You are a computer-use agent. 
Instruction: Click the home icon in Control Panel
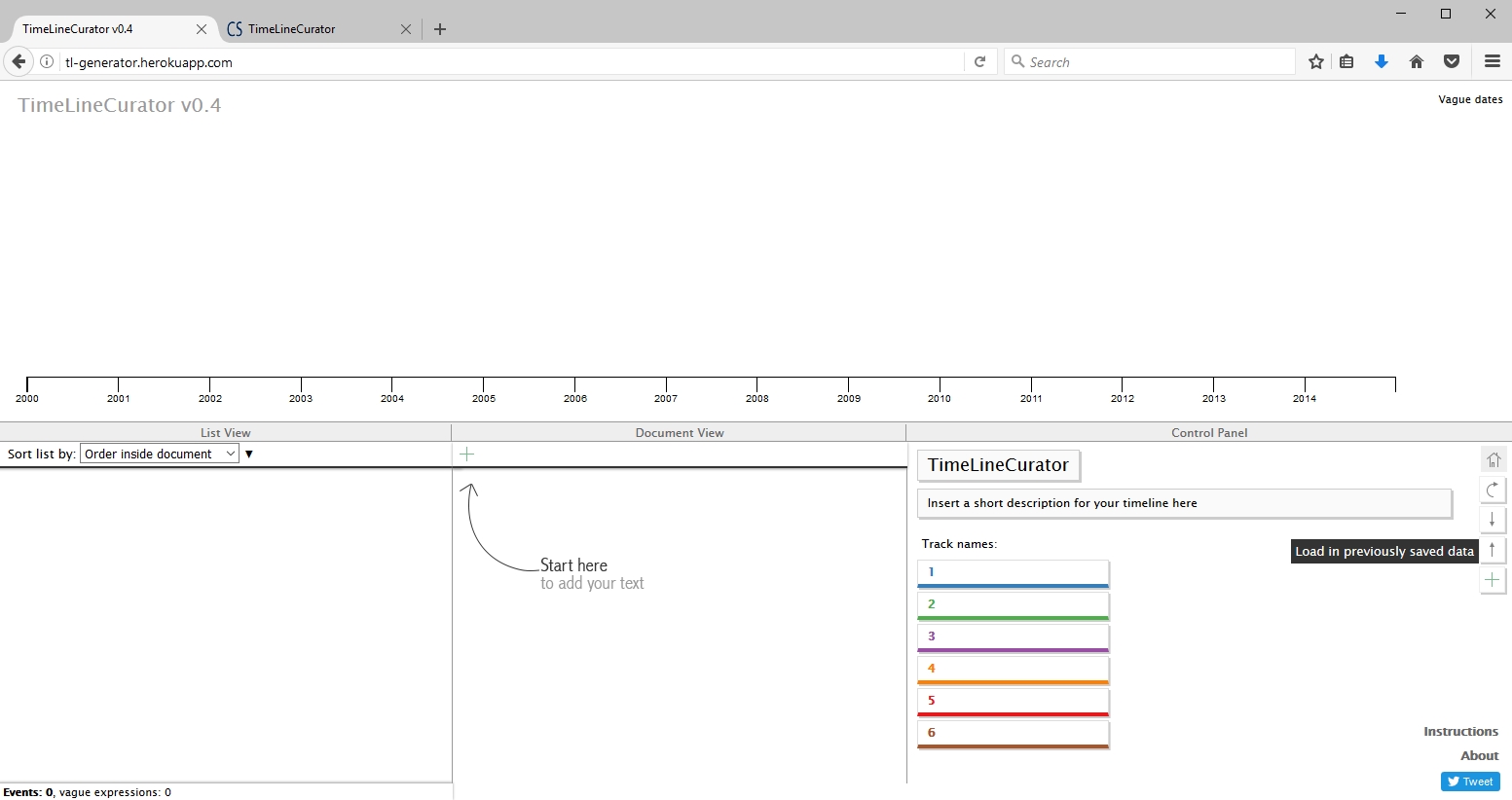[1493, 459]
